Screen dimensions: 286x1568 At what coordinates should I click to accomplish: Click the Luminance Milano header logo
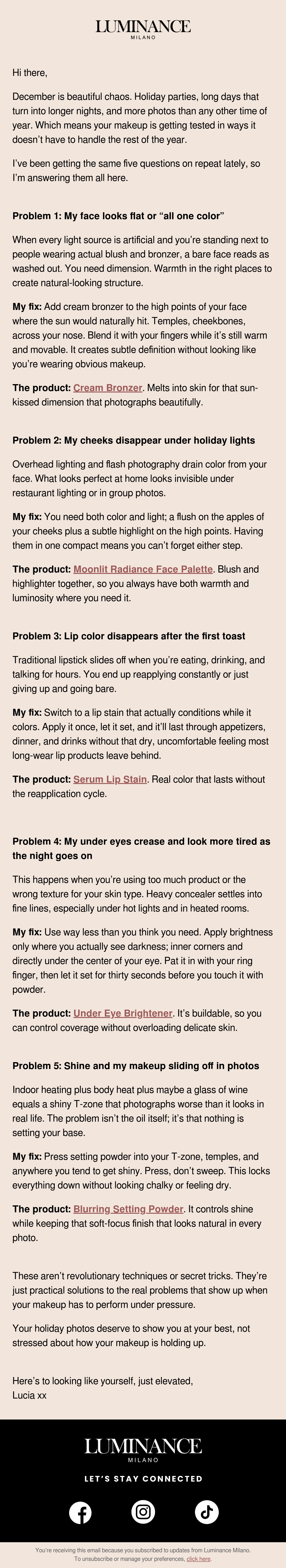(x=143, y=29)
